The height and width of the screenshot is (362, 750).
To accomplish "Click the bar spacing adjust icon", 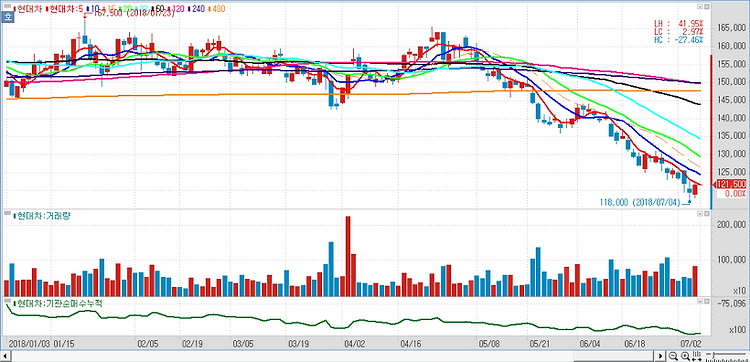I will (x=696, y=356).
